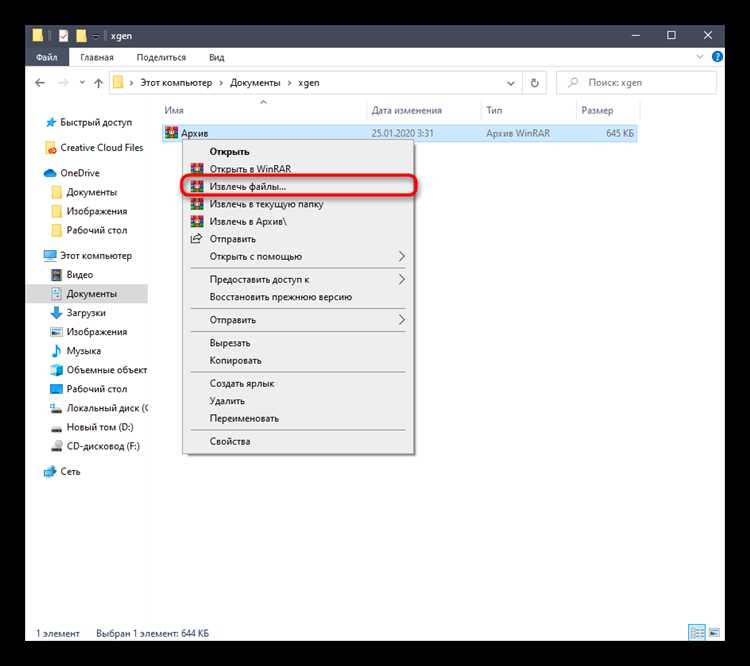Select Извлечь файлы... in the context menu
Image resolution: width=750 pixels, height=666 pixels.
[x=298, y=187]
